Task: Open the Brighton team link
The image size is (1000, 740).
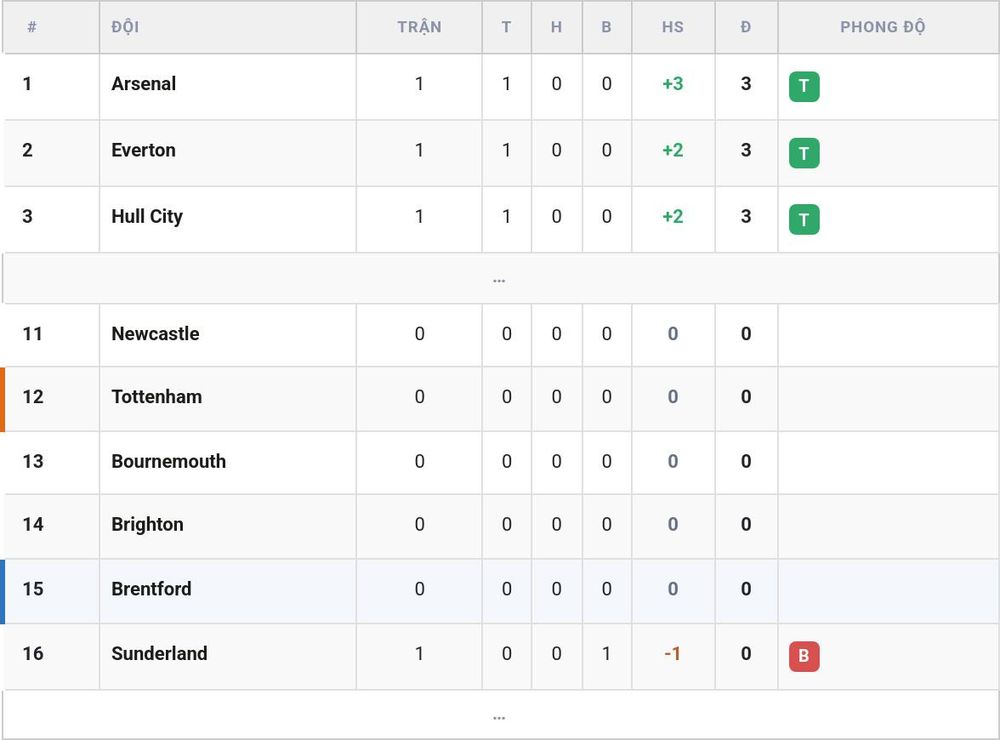Action: [x=147, y=524]
